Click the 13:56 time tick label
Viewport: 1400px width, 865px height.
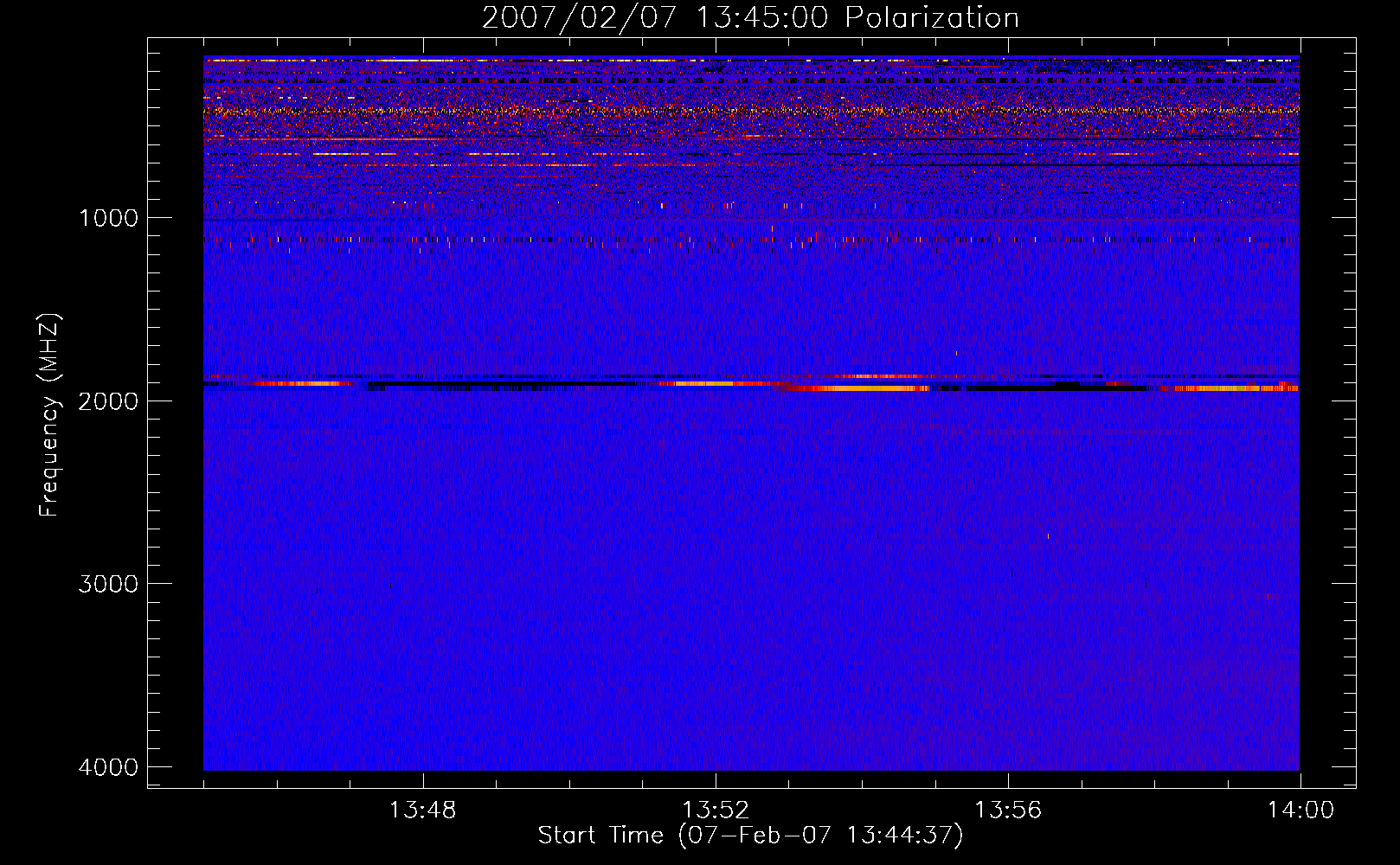point(1007,811)
